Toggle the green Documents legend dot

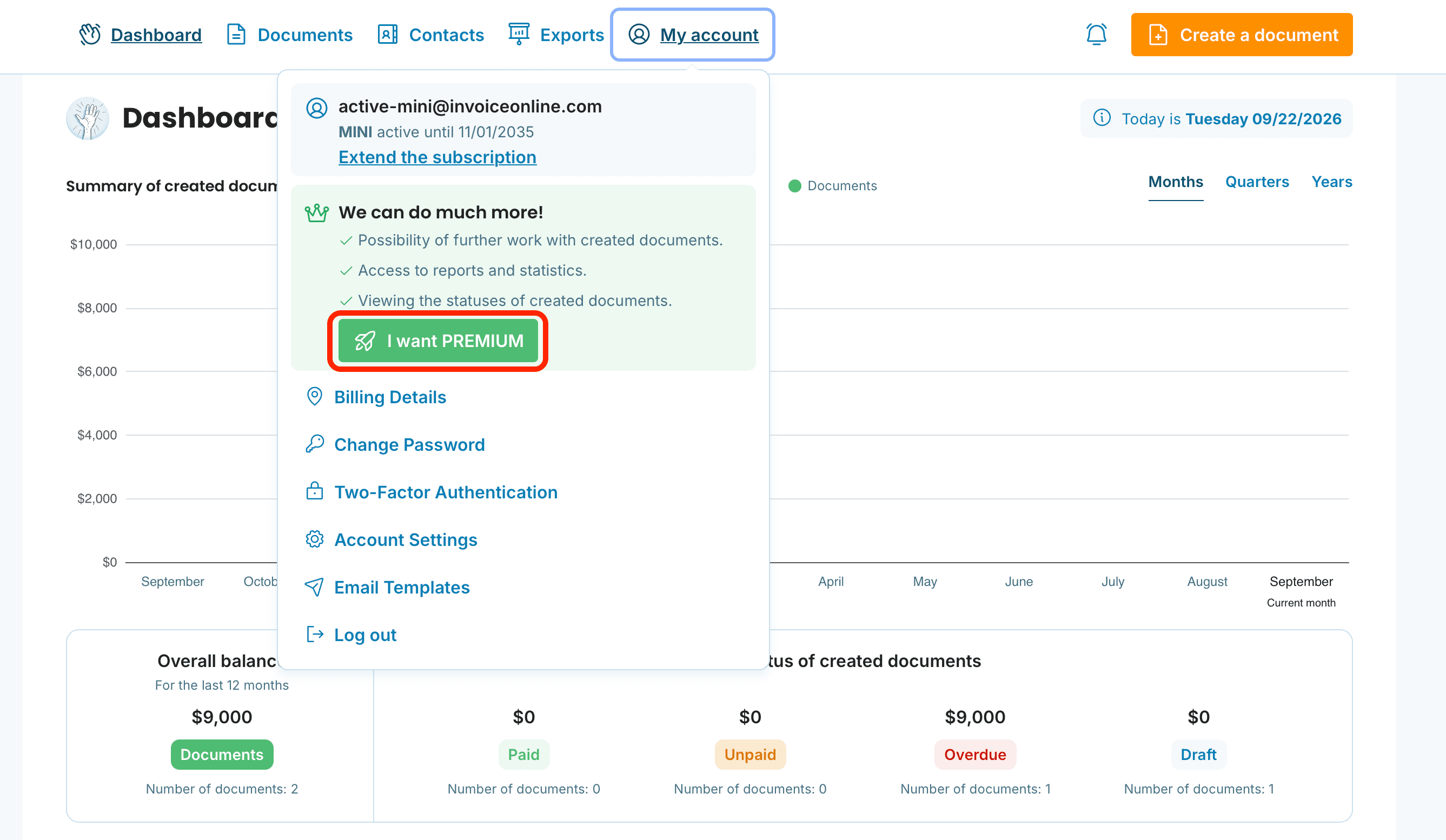794,186
